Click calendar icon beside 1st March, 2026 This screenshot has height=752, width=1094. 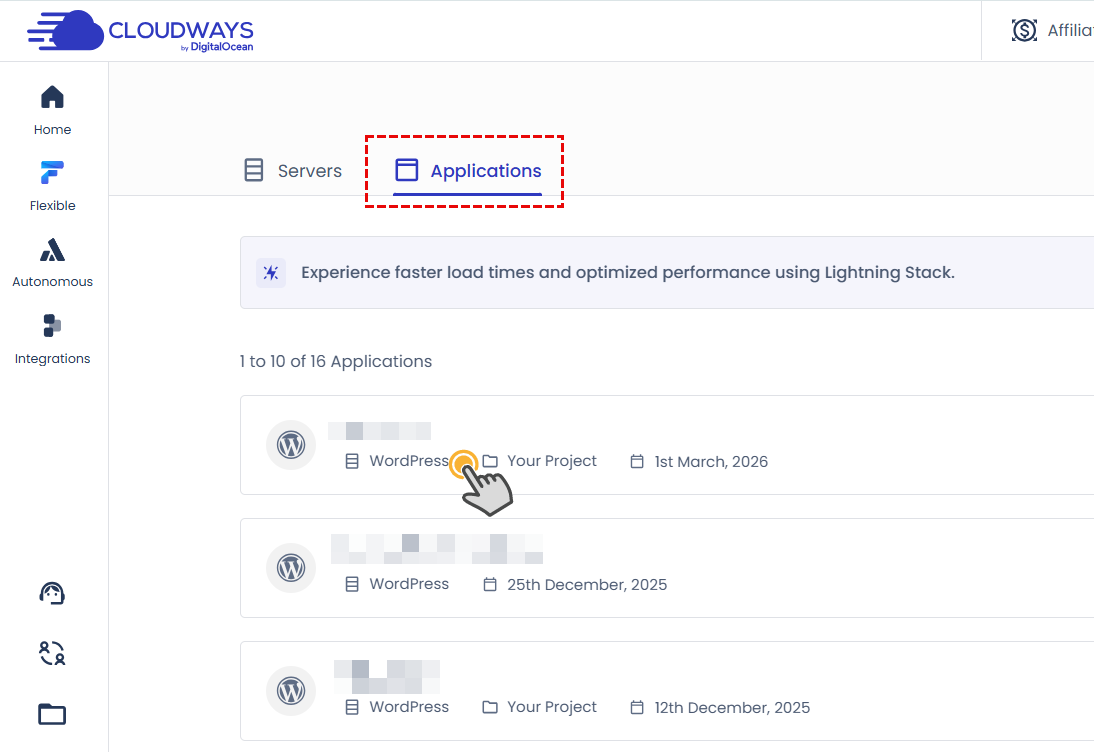(x=637, y=461)
